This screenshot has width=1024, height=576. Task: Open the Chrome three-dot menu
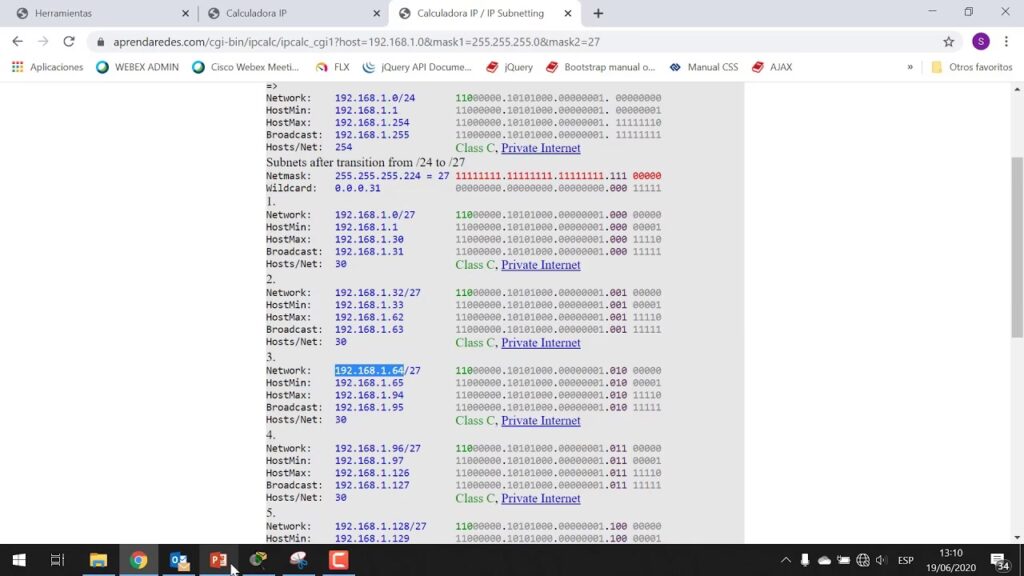pyautogui.click(x=1008, y=42)
